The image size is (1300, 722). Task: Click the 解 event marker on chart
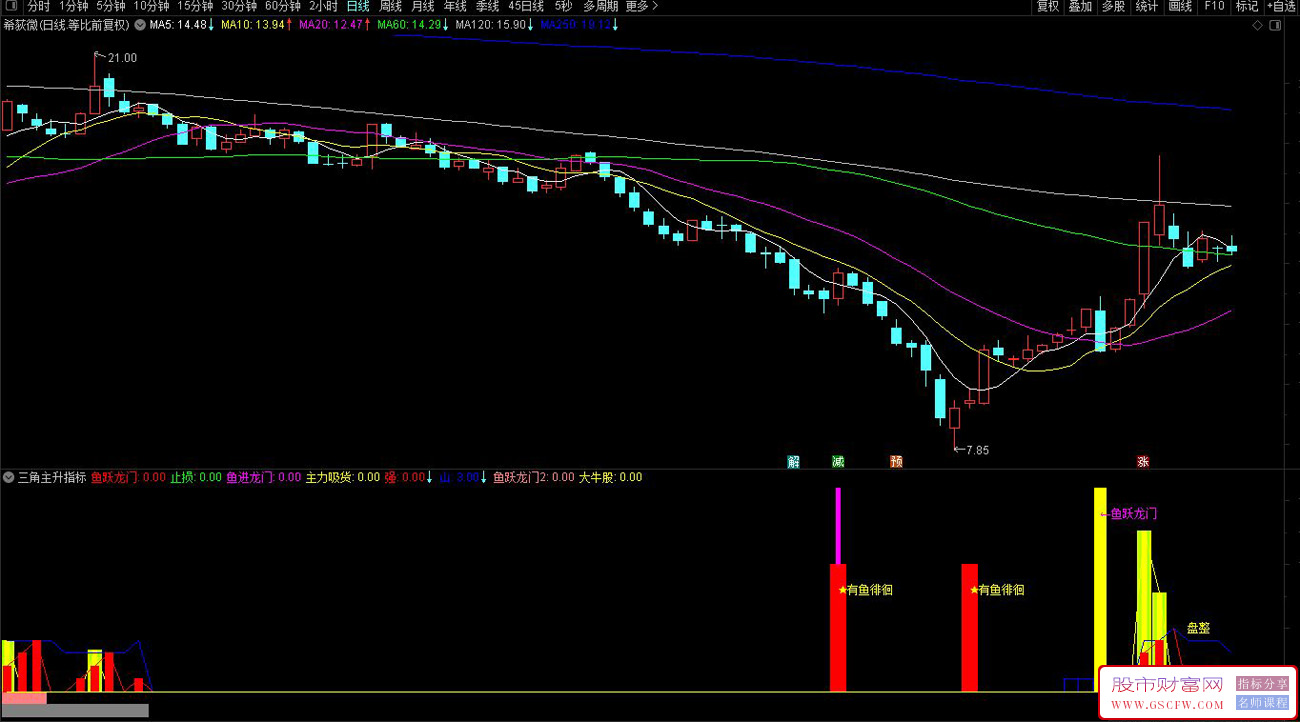(794, 462)
